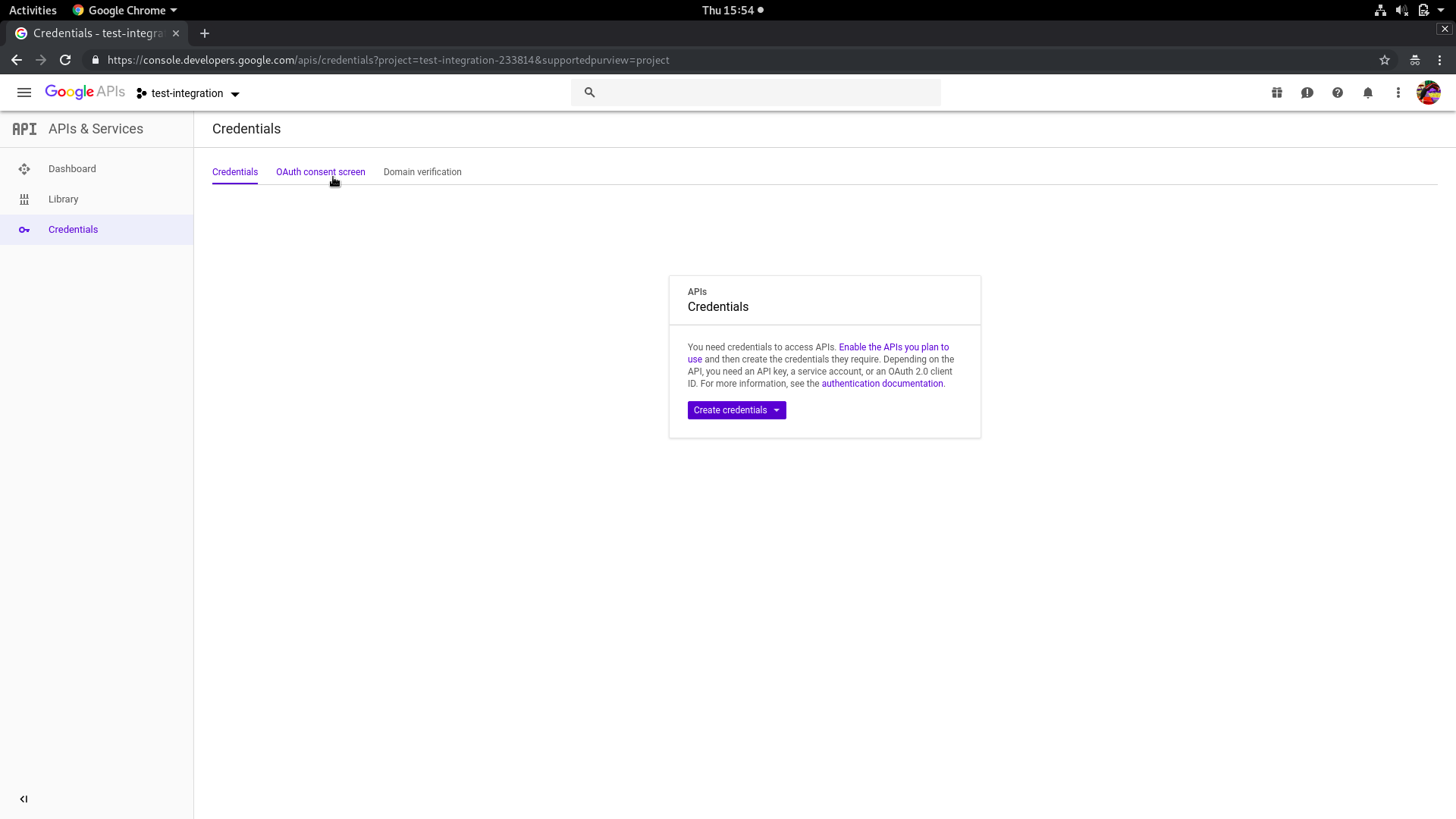Click the gift free trial icon
This screenshot has height=819, width=1456.
pos(1277,93)
